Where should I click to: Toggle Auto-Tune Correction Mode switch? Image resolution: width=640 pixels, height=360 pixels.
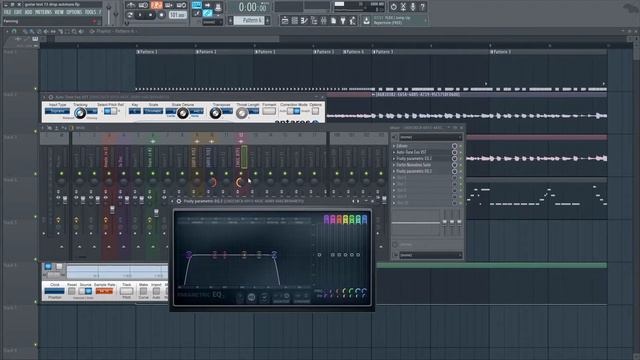coord(293,111)
